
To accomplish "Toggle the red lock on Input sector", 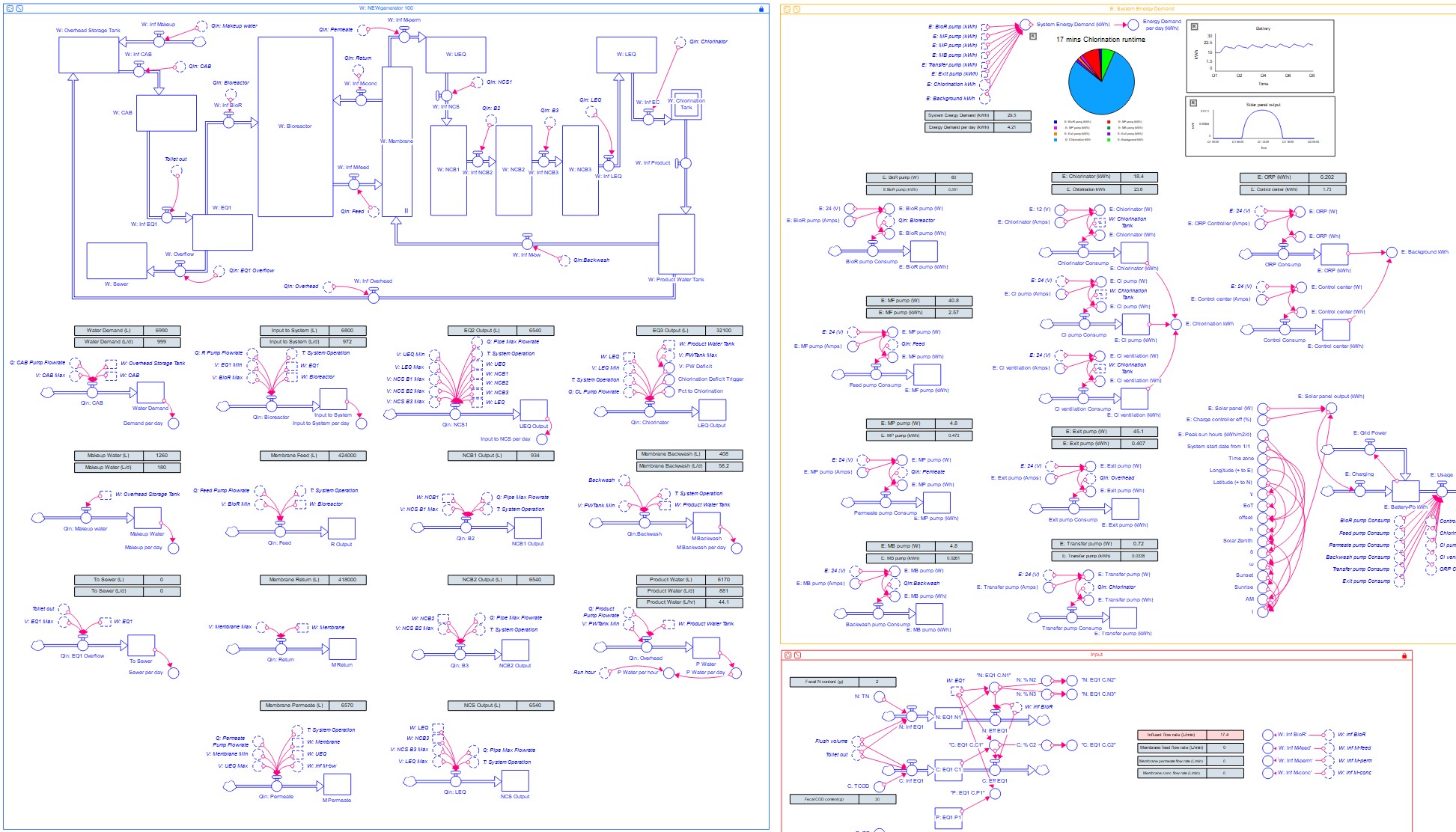I will point(1404,655).
